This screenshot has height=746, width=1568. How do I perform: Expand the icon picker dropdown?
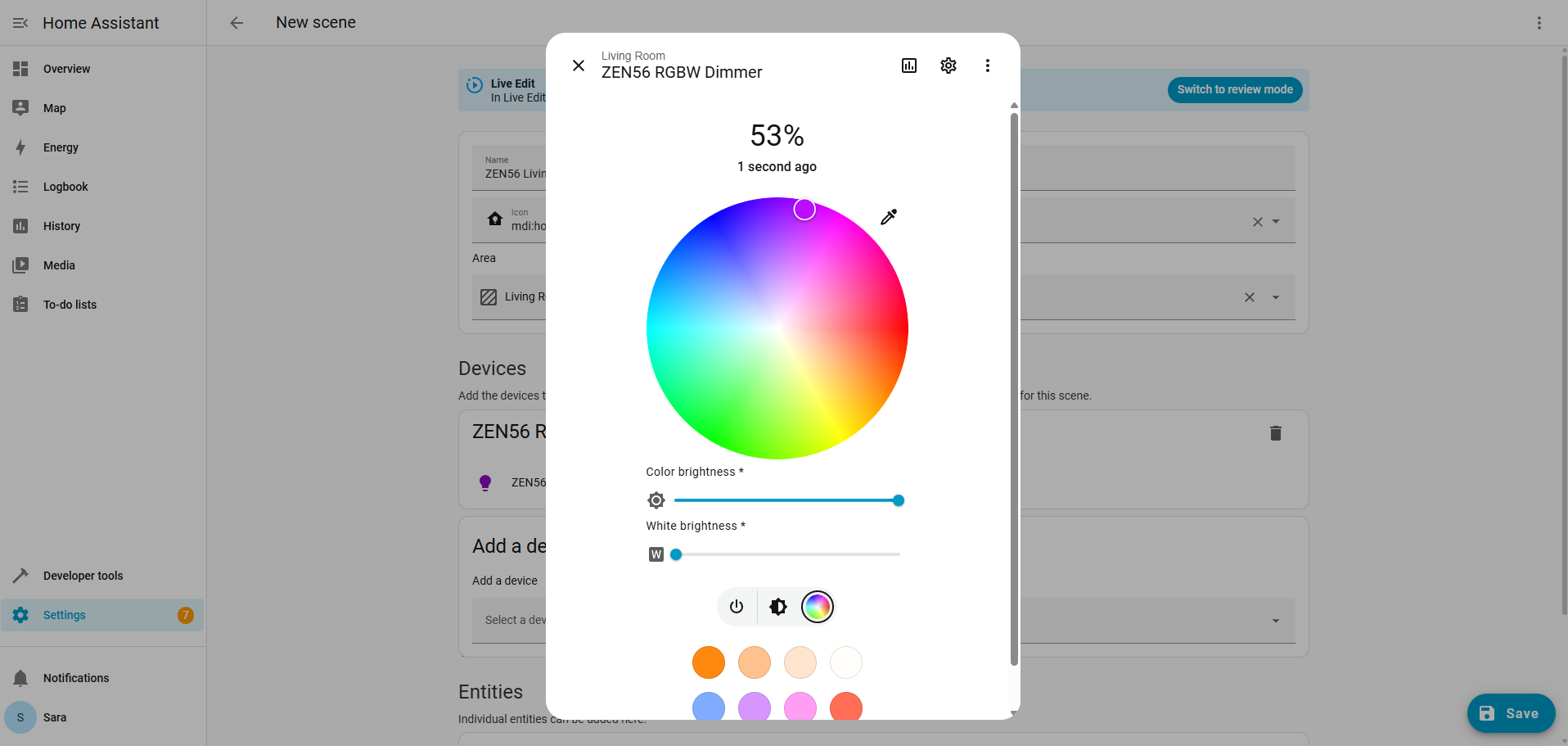[1276, 222]
